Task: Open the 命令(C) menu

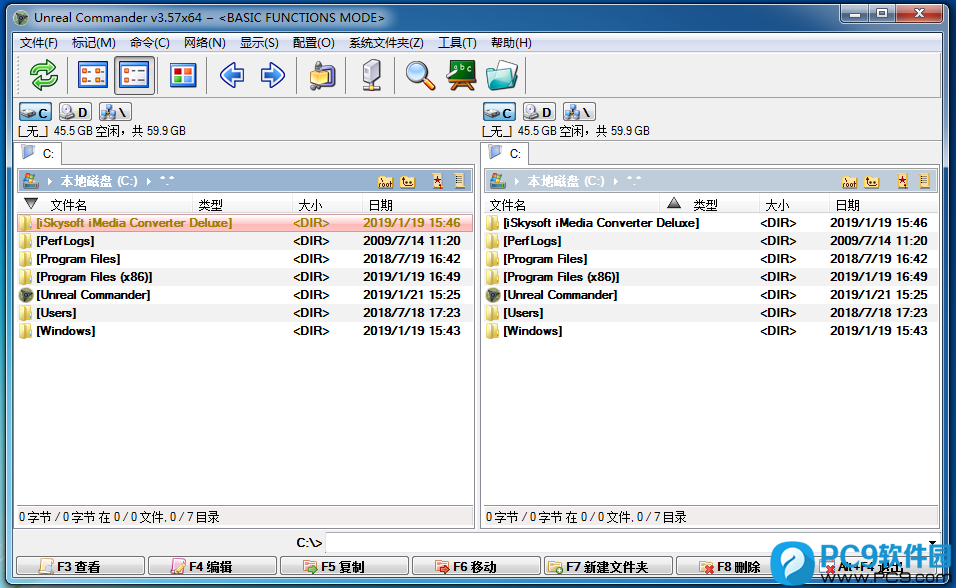Action: (149, 43)
